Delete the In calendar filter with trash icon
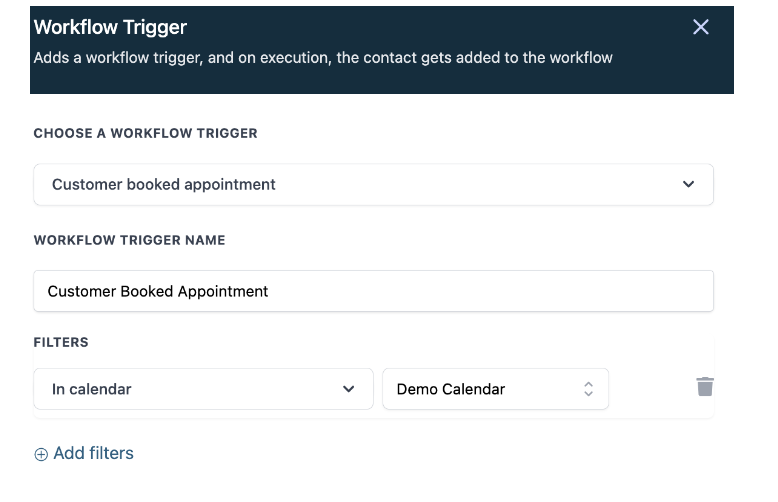 tap(705, 387)
